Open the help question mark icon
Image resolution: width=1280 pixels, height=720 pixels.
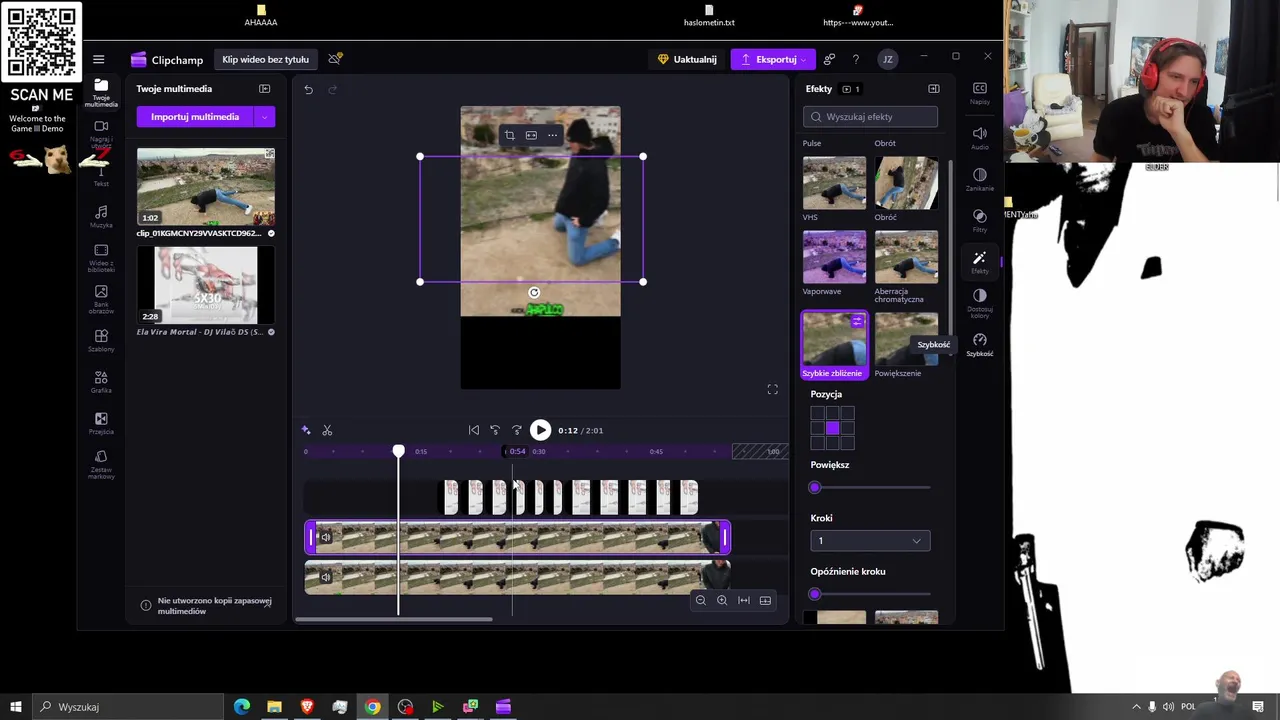[x=855, y=59]
